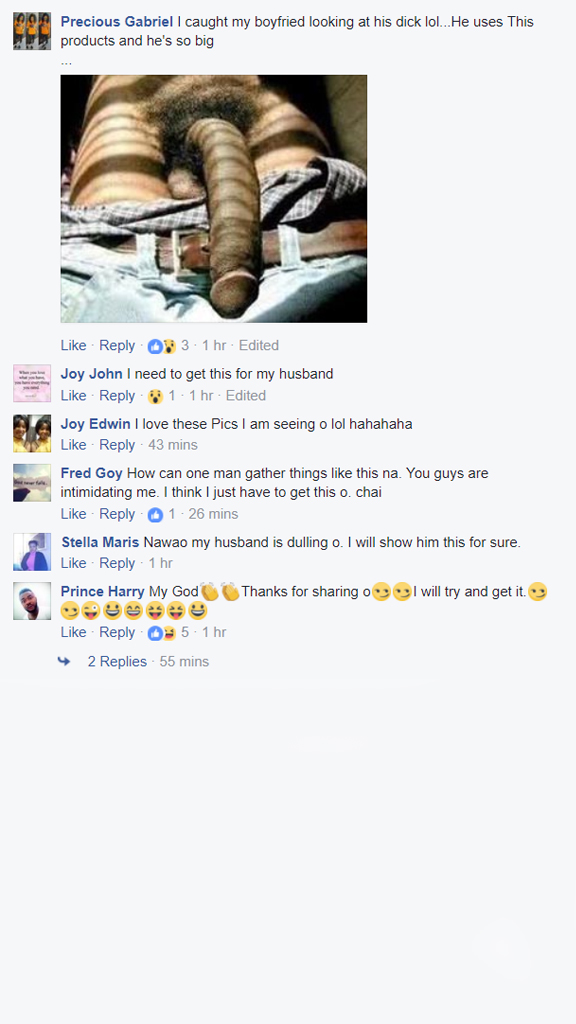Click the like reaction icon on Fred Goy's comment

155,515
